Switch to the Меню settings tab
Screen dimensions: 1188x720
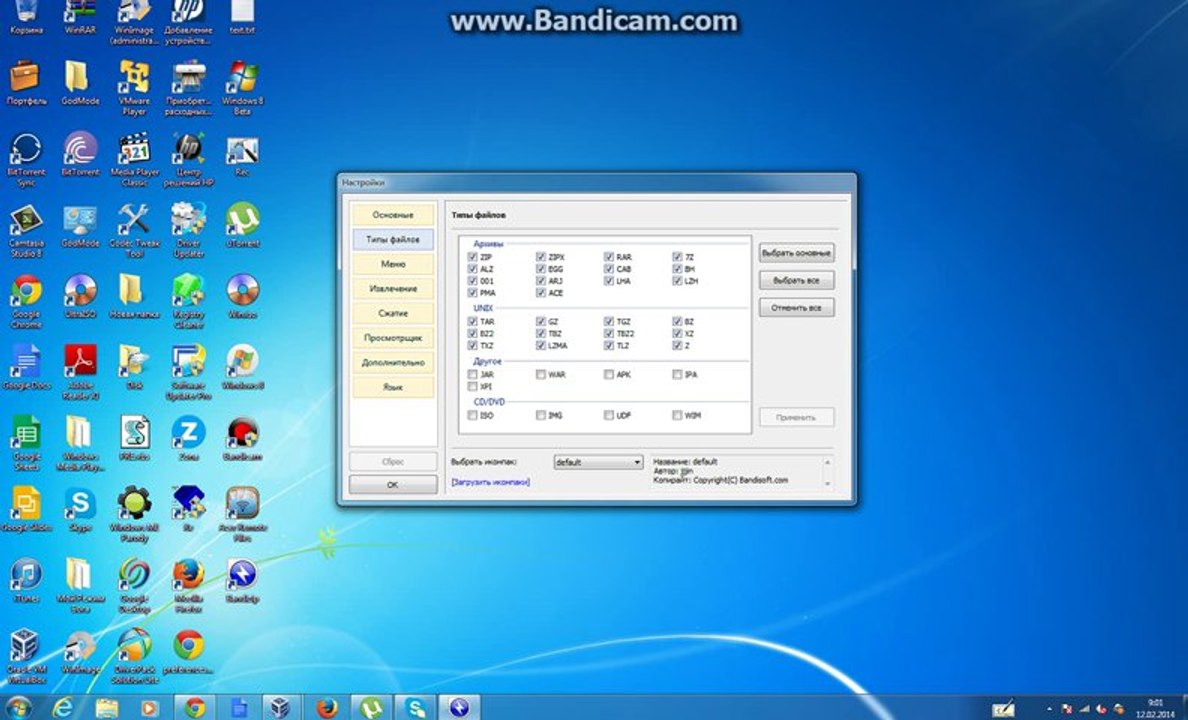pos(392,265)
